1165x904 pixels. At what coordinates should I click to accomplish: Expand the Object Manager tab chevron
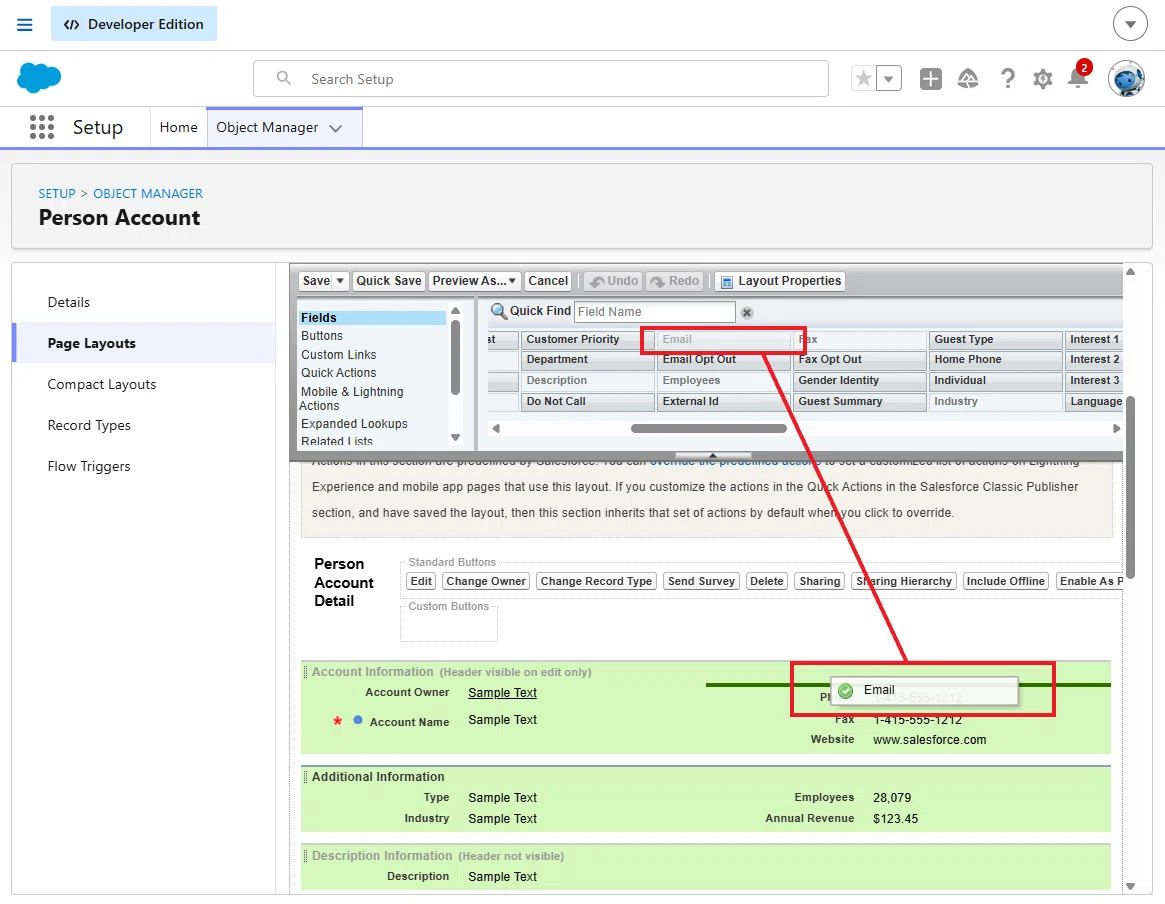pos(336,128)
